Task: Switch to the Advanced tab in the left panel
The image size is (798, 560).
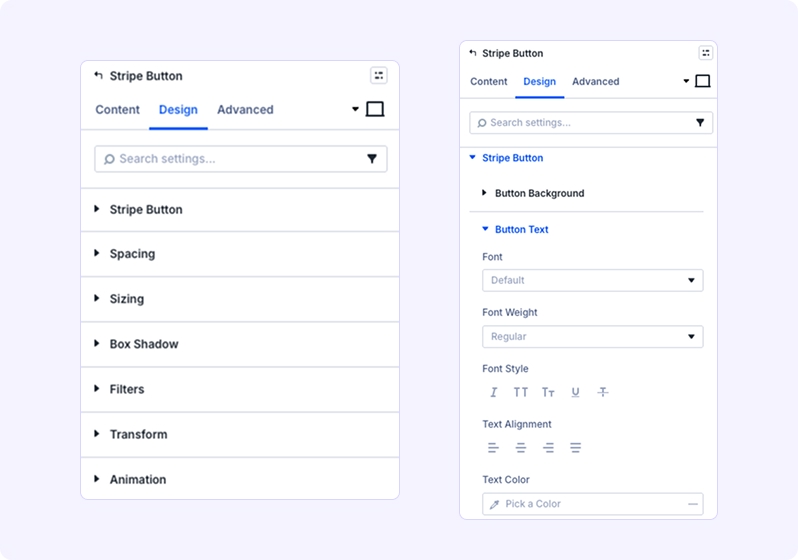Action: (x=245, y=110)
